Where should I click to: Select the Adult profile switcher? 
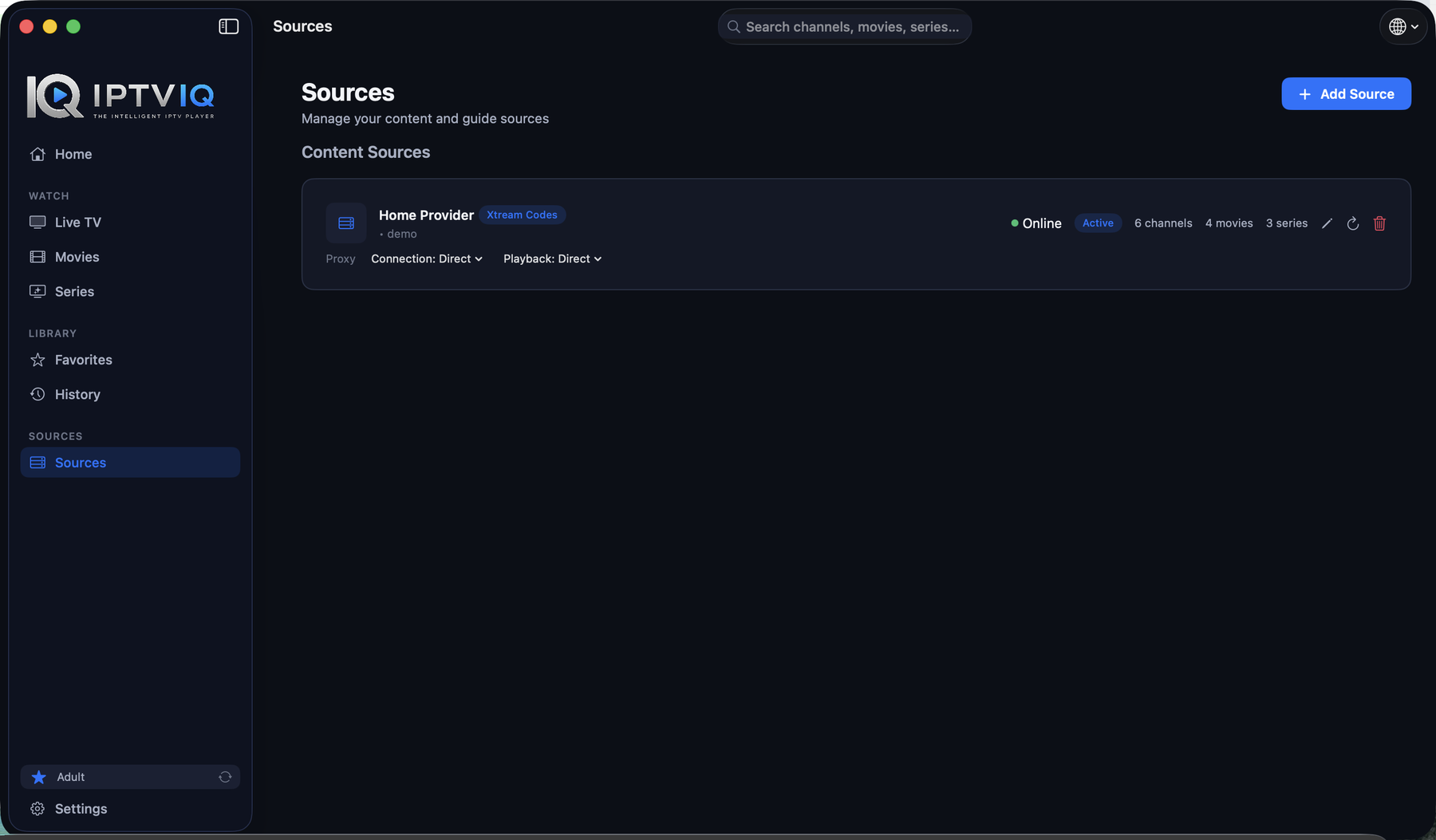pyautogui.click(x=130, y=777)
